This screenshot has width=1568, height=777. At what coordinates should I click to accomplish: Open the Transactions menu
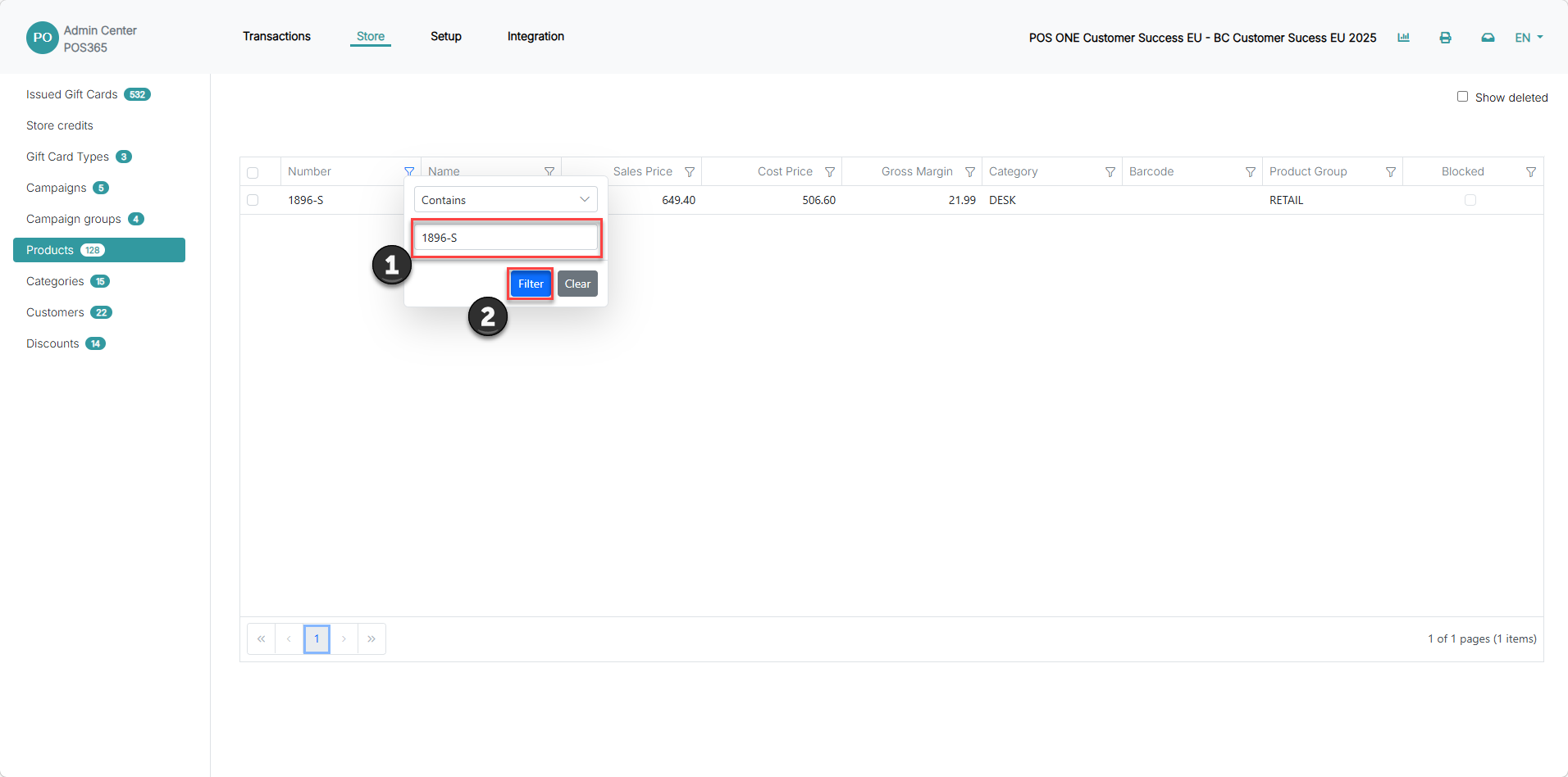[276, 36]
